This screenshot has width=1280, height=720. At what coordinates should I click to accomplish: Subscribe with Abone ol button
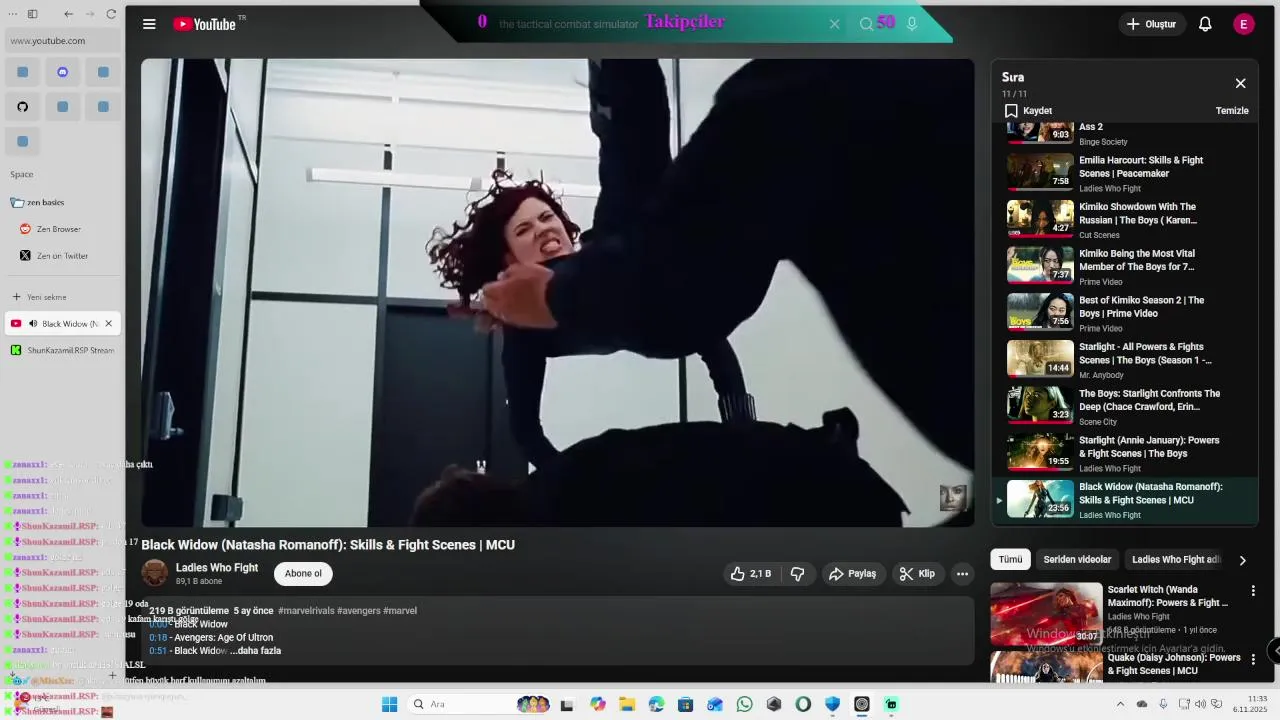[x=303, y=574]
